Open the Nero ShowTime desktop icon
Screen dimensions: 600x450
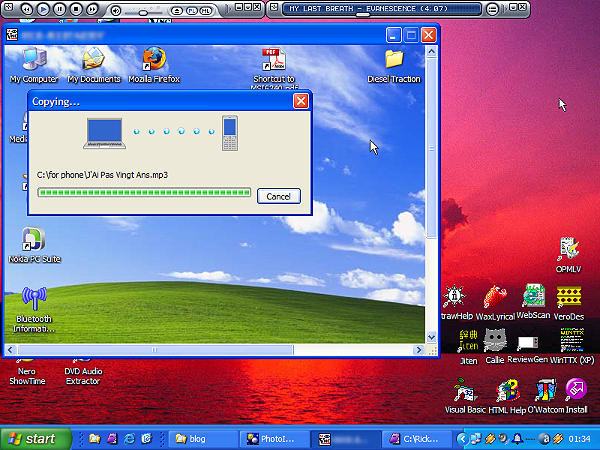pos(27,371)
